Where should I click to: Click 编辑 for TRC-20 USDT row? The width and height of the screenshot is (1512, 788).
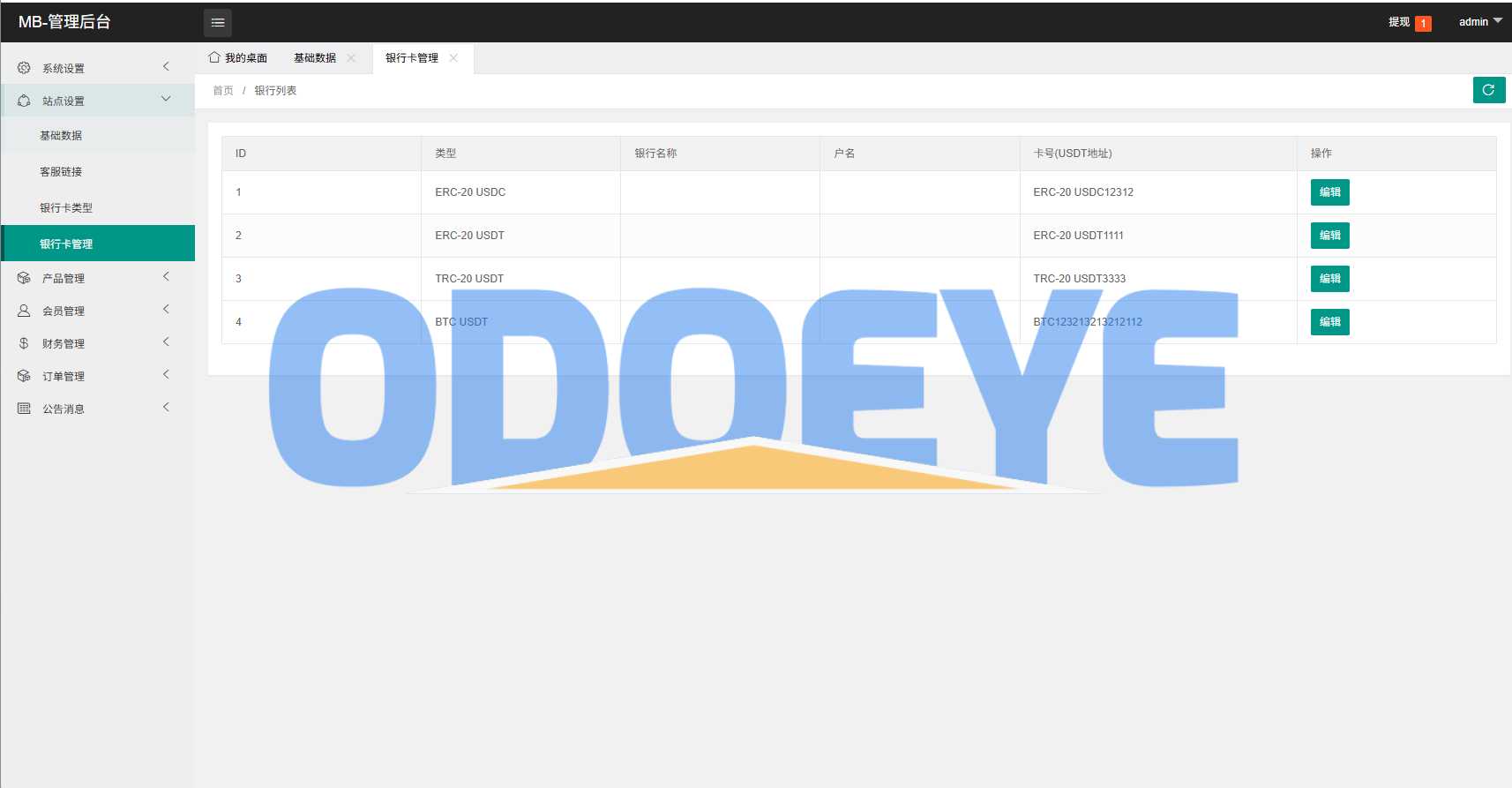(x=1330, y=279)
